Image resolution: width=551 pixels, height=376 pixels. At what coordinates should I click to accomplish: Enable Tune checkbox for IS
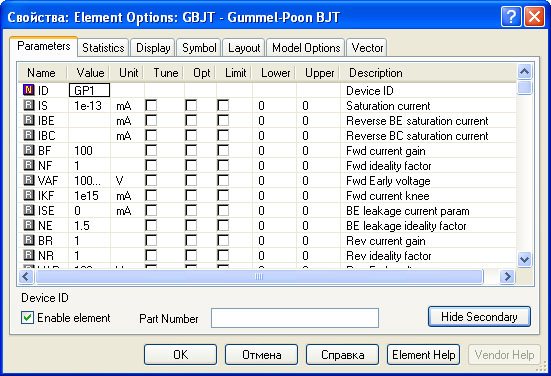click(151, 105)
